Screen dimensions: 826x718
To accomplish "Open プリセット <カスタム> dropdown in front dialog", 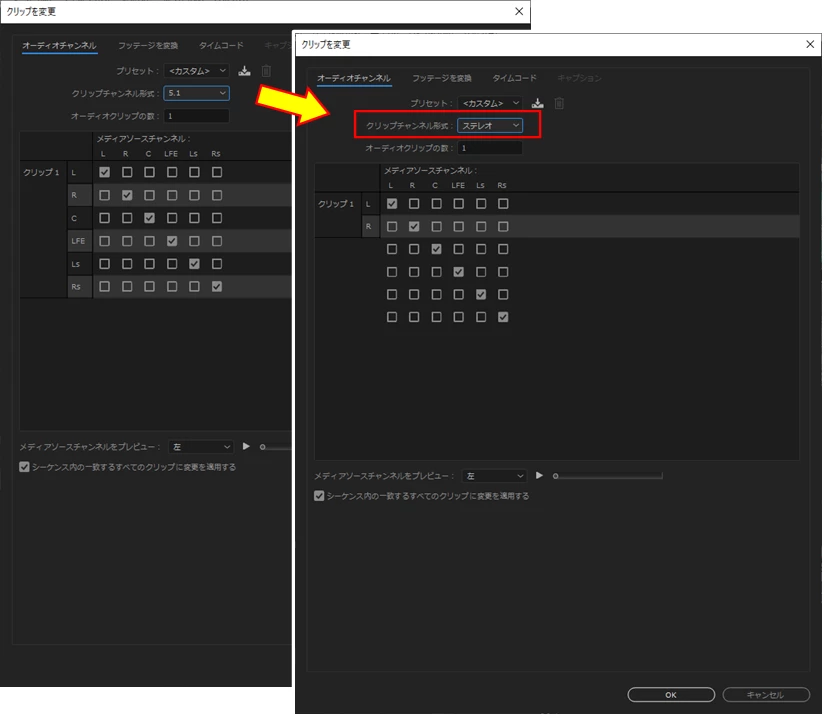I will pyautogui.click(x=490, y=103).
